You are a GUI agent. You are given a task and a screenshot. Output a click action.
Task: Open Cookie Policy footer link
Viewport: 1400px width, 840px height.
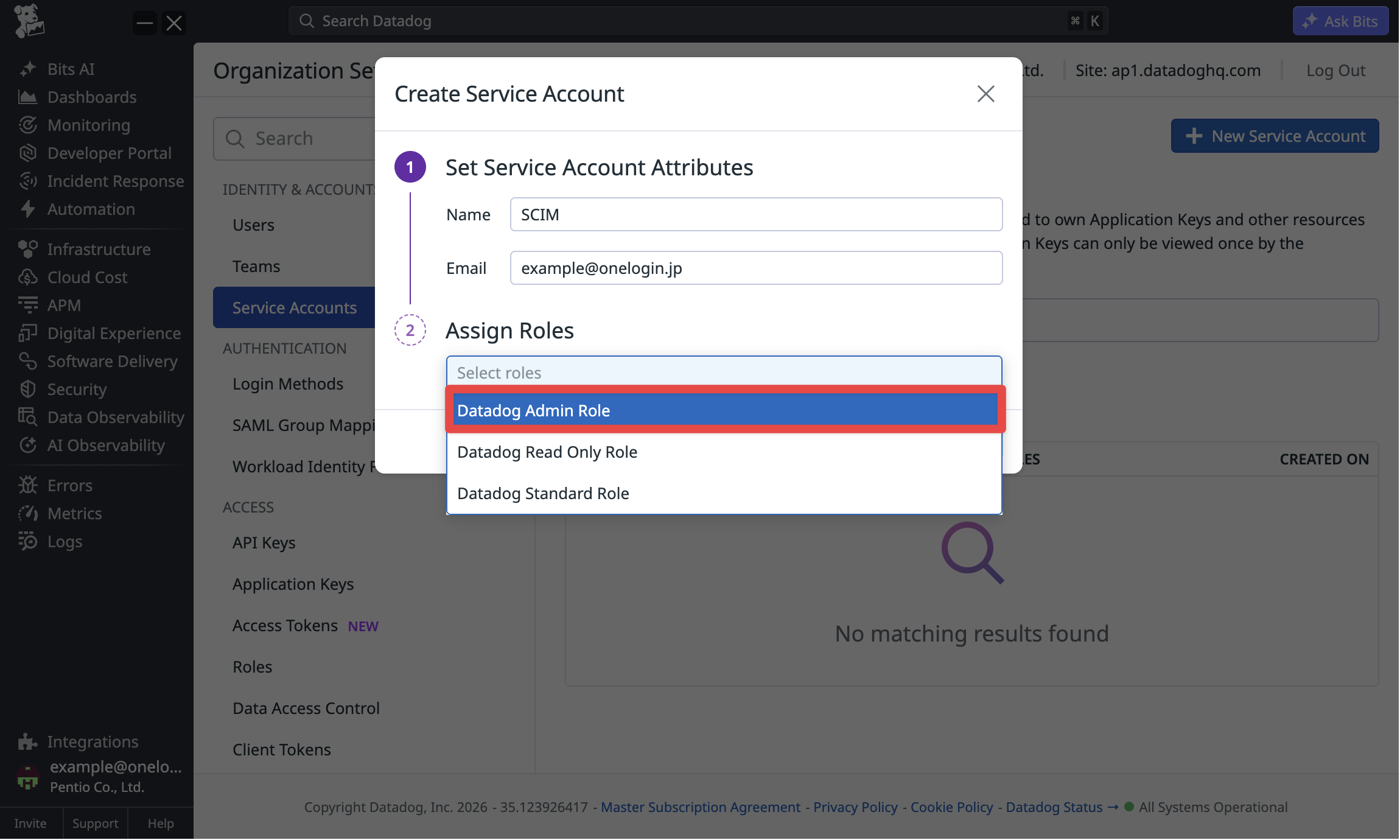[x=951, y=807]
